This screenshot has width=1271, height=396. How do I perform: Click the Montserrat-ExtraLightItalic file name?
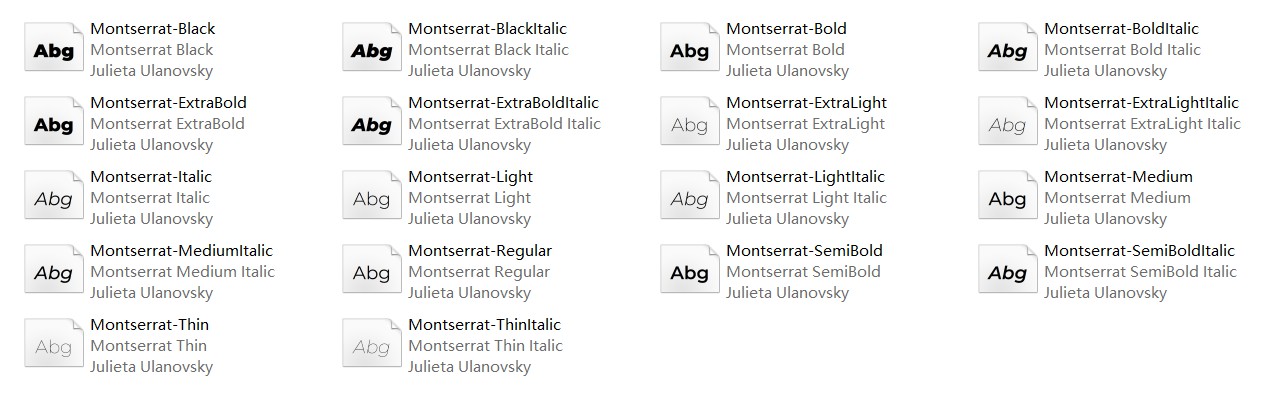click(1142, 103)
